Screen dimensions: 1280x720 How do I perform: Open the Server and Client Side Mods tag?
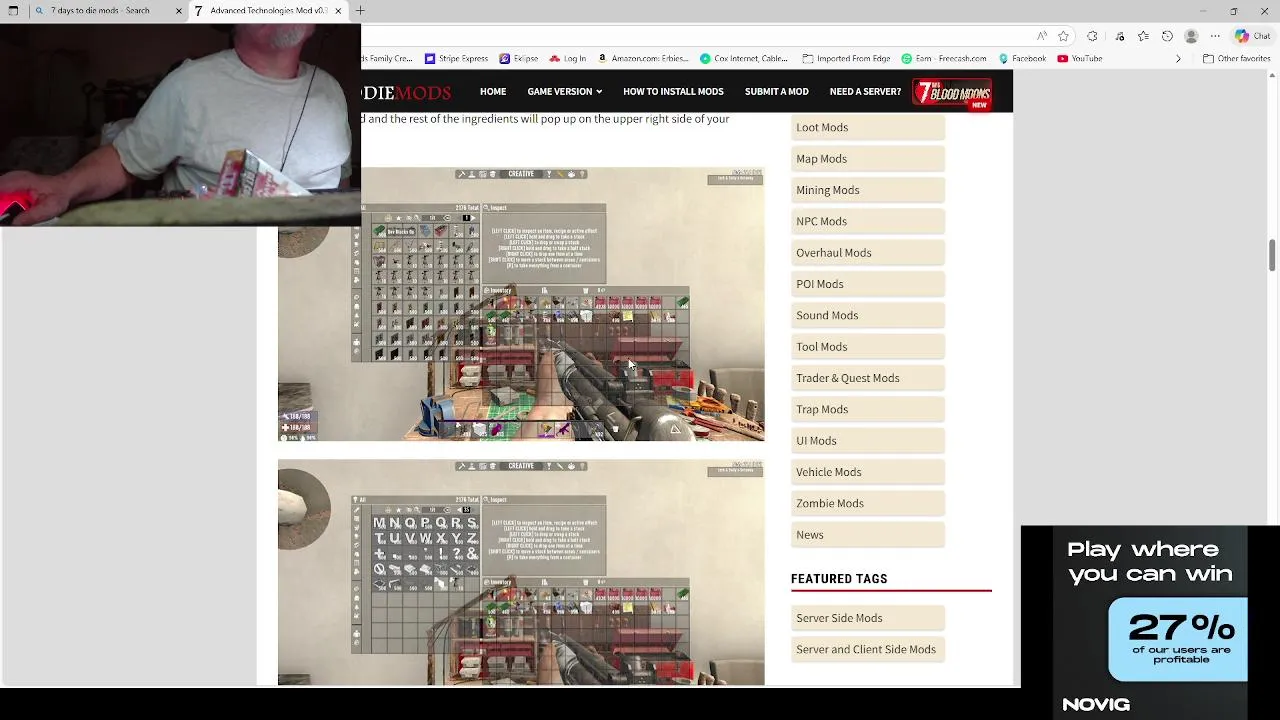click(867, 649)
